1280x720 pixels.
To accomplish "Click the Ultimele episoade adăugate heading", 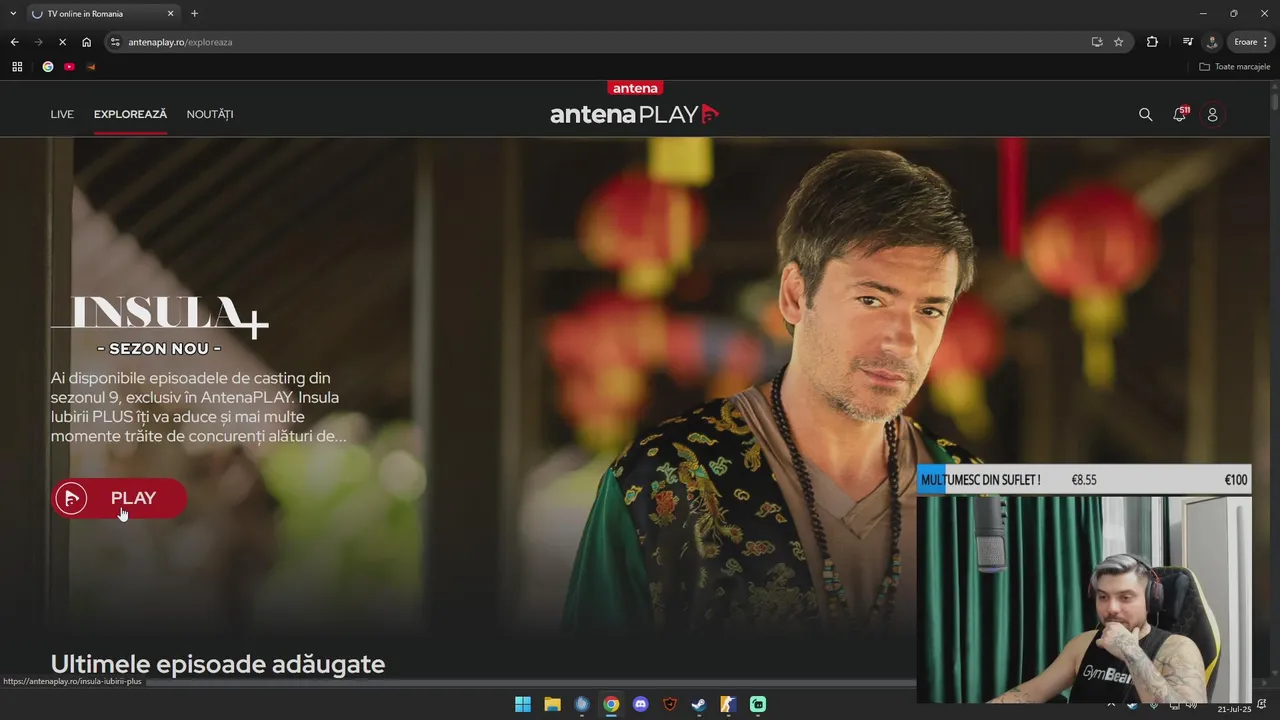I will pos(218,664).
